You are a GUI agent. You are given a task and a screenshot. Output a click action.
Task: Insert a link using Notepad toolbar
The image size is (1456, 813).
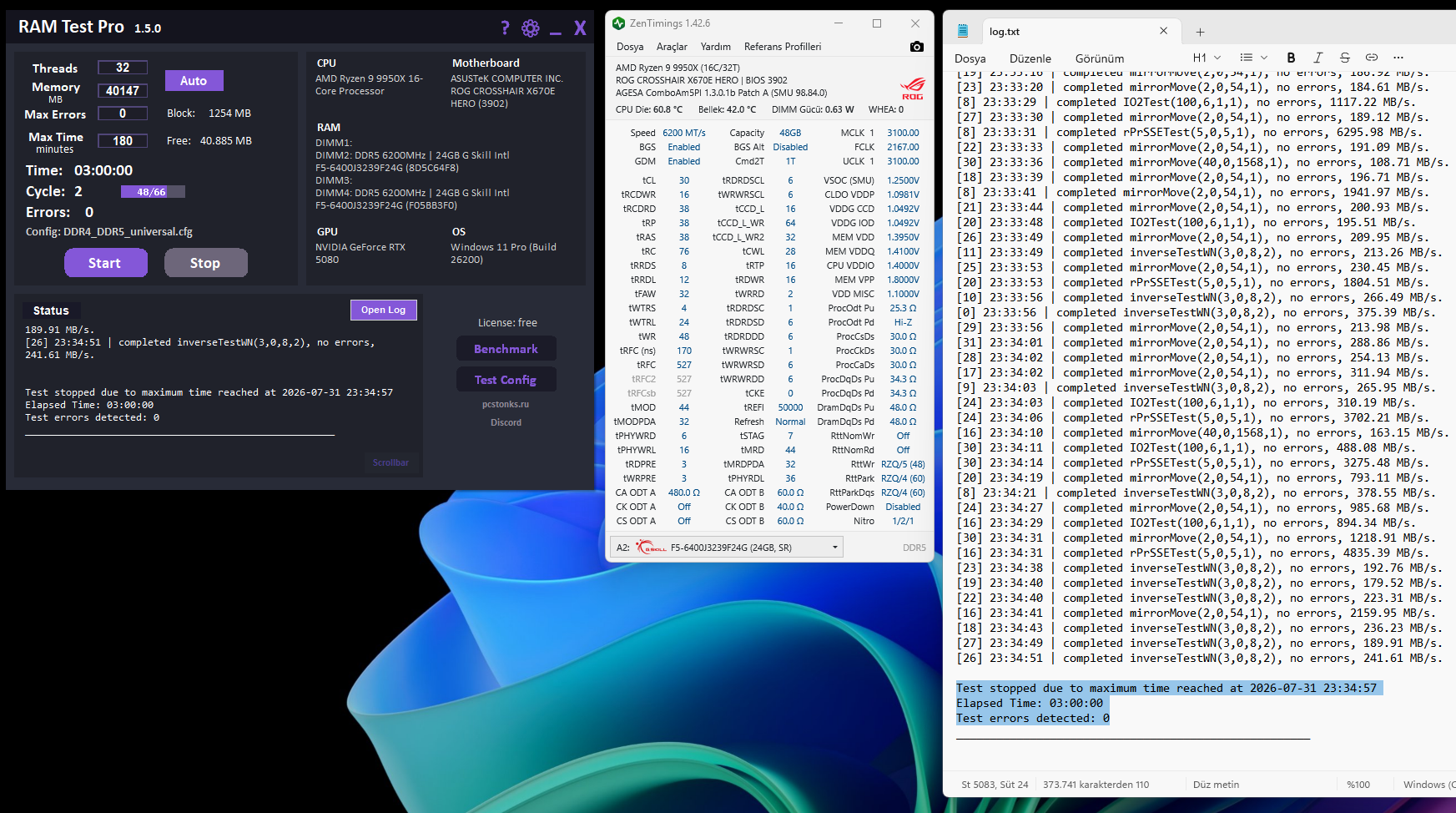(x=1371, y=58)
